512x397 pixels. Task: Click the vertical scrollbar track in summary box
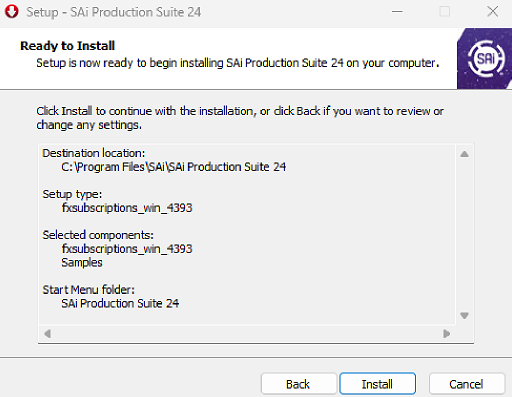(464, 235)
